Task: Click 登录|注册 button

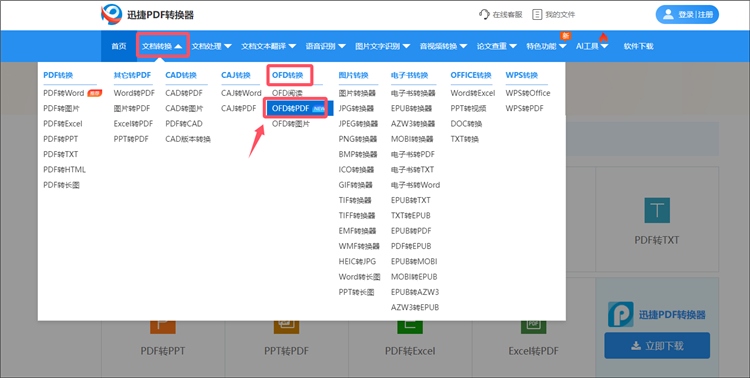Action: [x=687, y=14]
